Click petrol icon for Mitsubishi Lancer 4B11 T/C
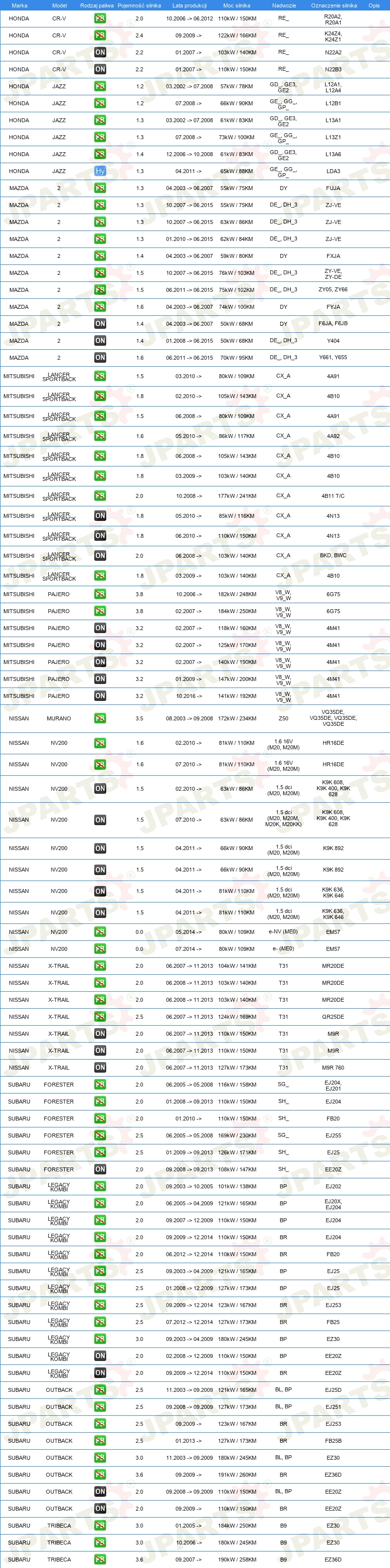 pyautogui.click(x=100, y=496)
